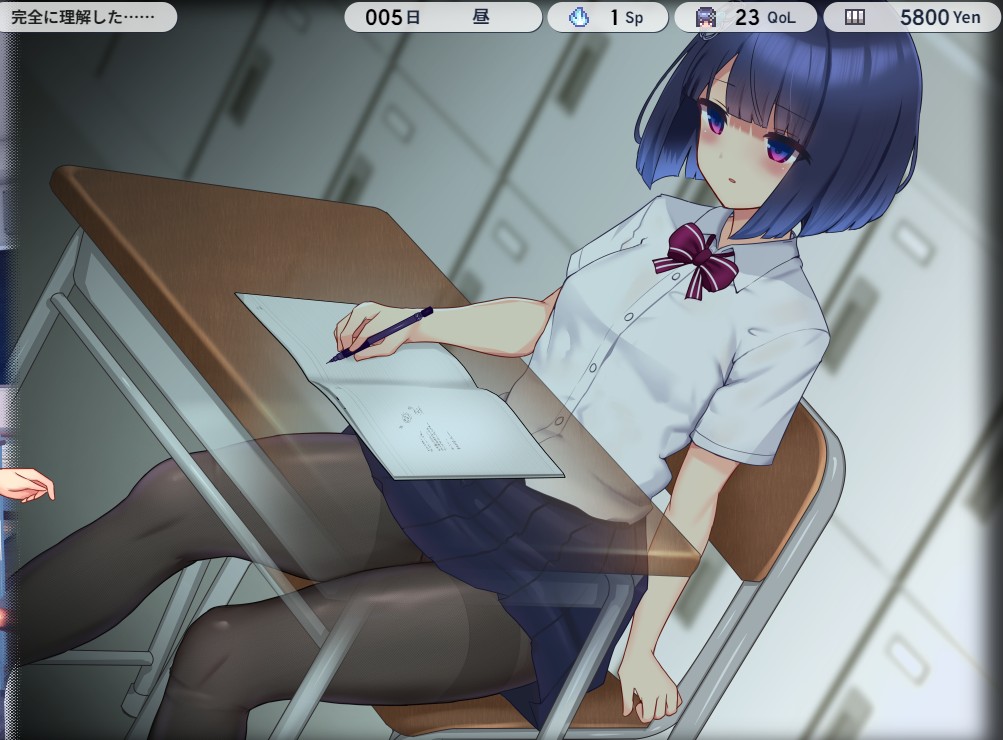Click the QoL character face icon

coord(706,17)
